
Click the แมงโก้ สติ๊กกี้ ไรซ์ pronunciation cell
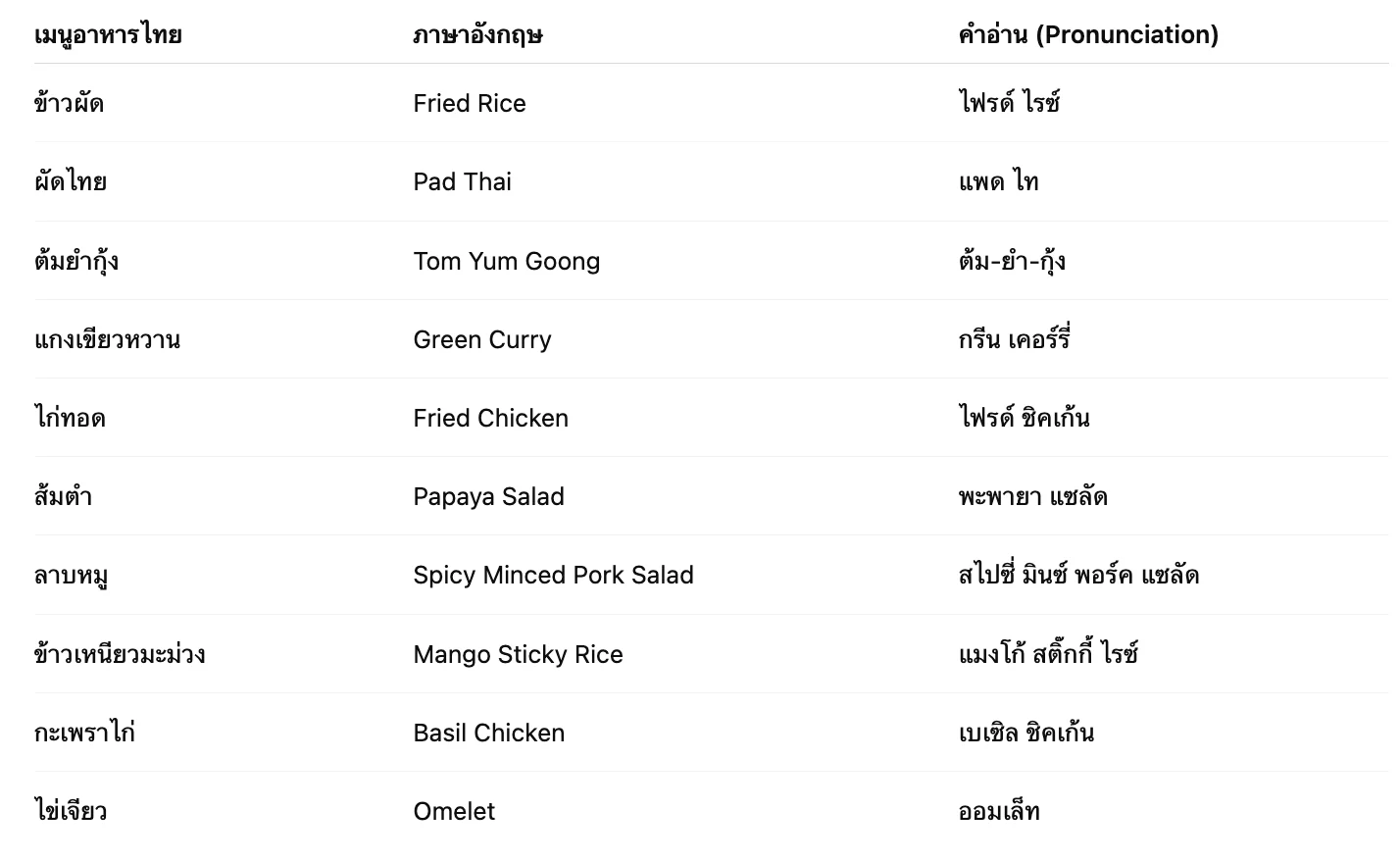point(1048,655)
